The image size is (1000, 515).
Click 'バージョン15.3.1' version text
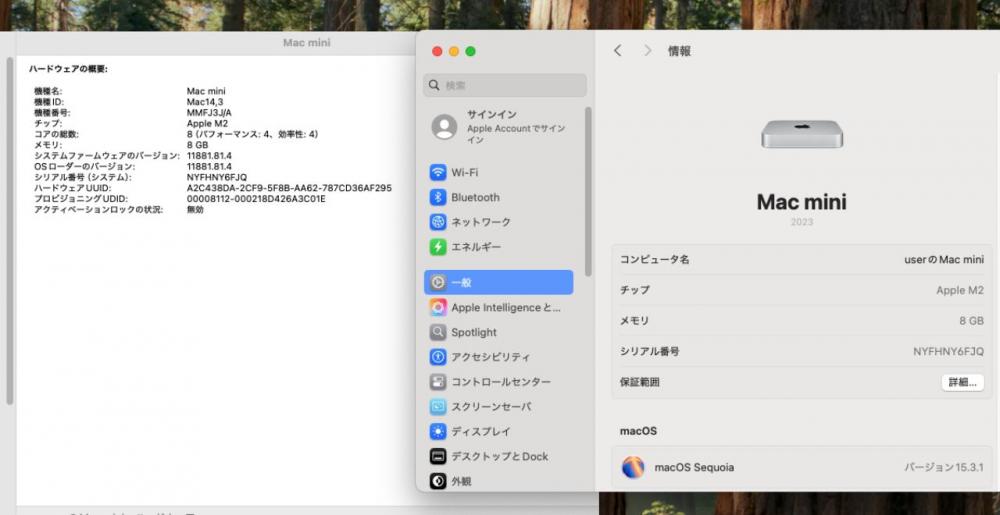[944, 467]
